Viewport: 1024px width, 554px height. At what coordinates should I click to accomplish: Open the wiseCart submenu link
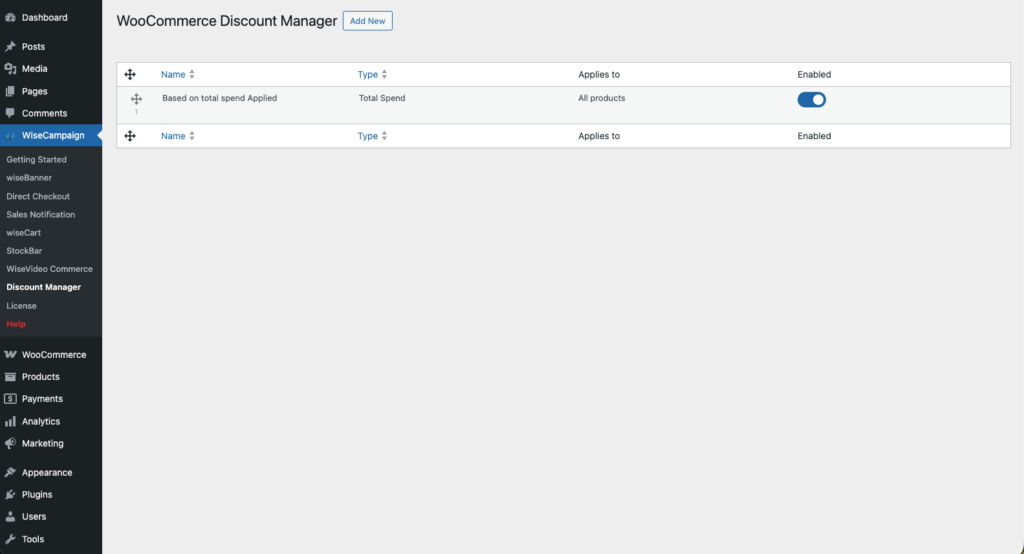click(x=24, y=233)
